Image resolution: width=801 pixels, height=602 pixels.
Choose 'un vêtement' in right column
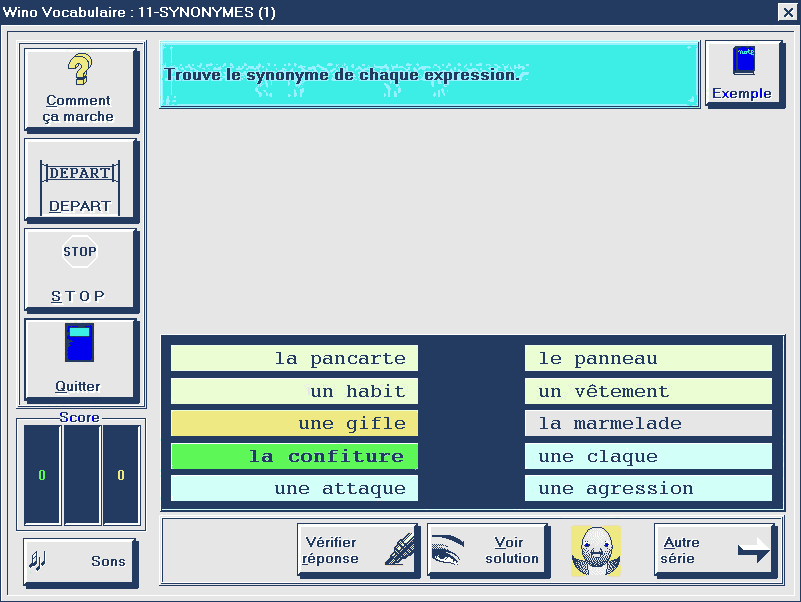pyautogui.click(x=648, y=391)
